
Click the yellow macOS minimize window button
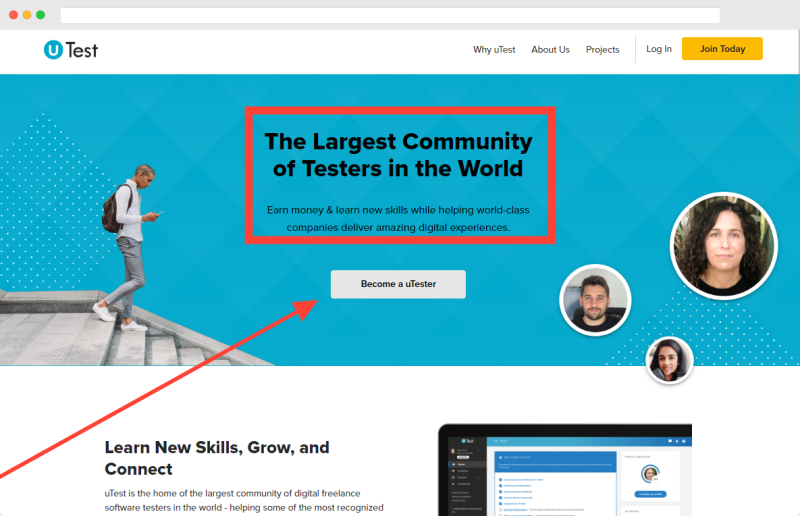[27, 15]
